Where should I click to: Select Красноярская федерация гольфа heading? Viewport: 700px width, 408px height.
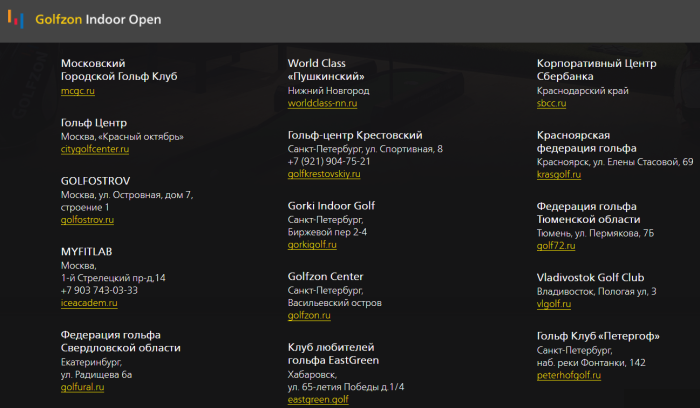pyautogui.click(x=587, y=142)
